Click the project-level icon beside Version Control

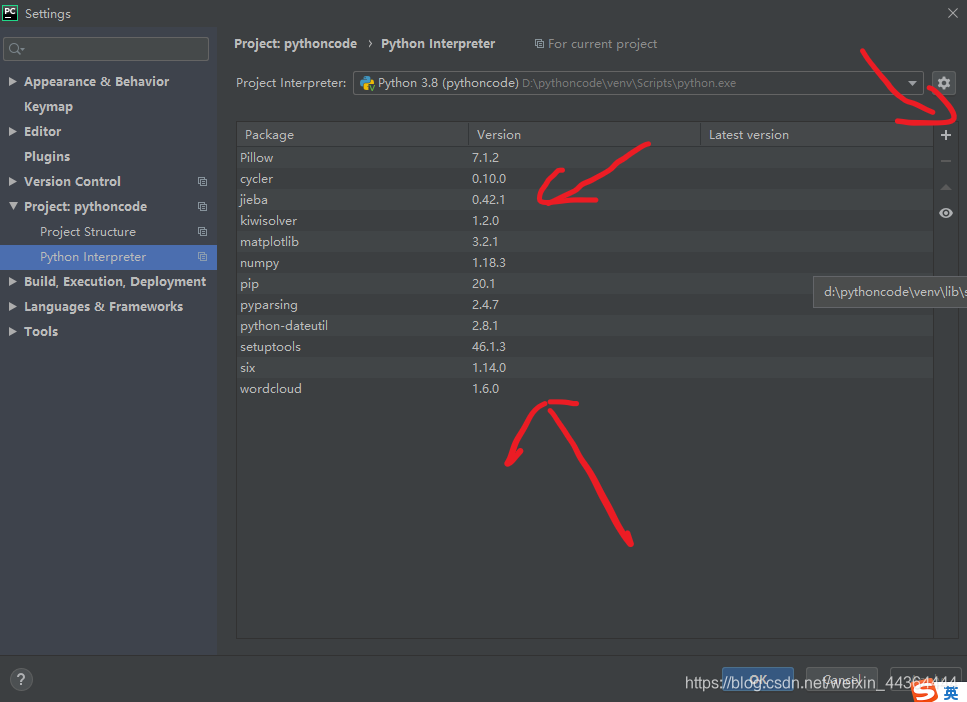click(202, 181)
